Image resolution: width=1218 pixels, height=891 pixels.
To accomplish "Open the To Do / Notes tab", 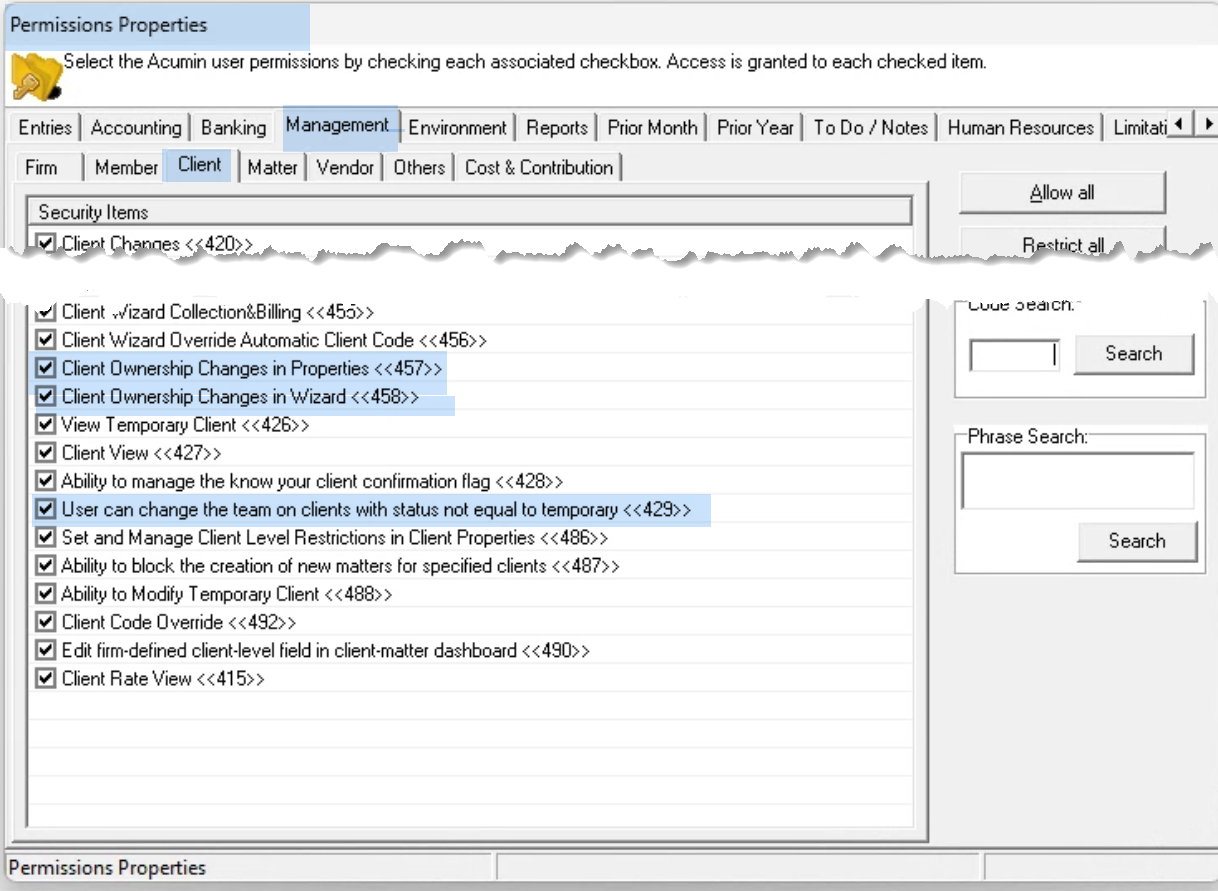I will (871, 128).
